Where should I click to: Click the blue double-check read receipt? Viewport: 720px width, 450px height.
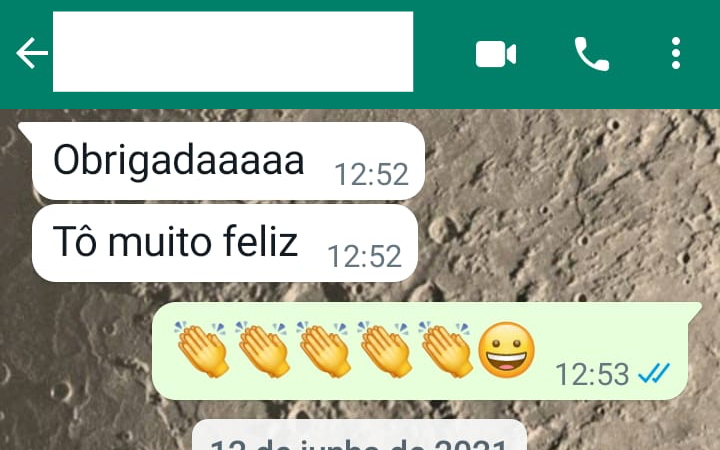654,373
